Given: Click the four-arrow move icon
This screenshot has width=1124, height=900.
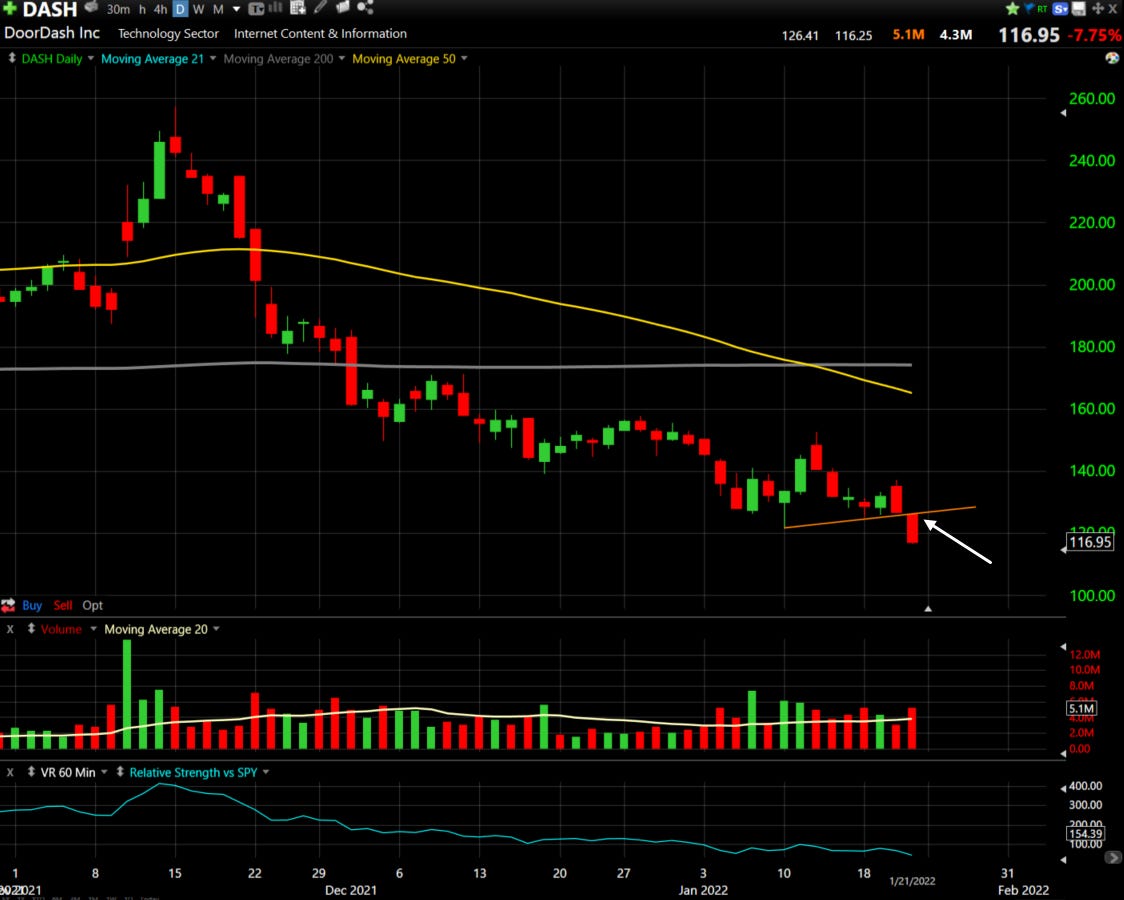Looking at the screenshot, I should coord(1097,9).
